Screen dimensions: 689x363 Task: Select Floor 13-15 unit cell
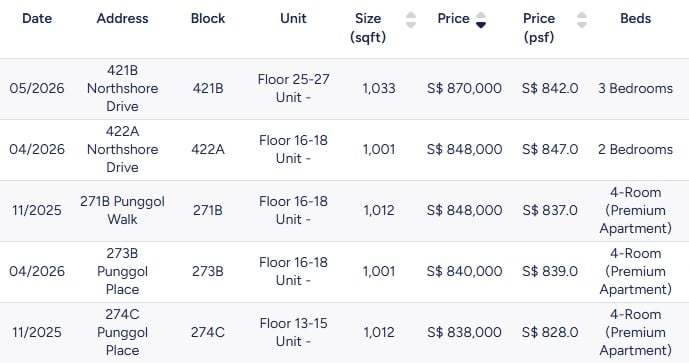tap(294, 333)
